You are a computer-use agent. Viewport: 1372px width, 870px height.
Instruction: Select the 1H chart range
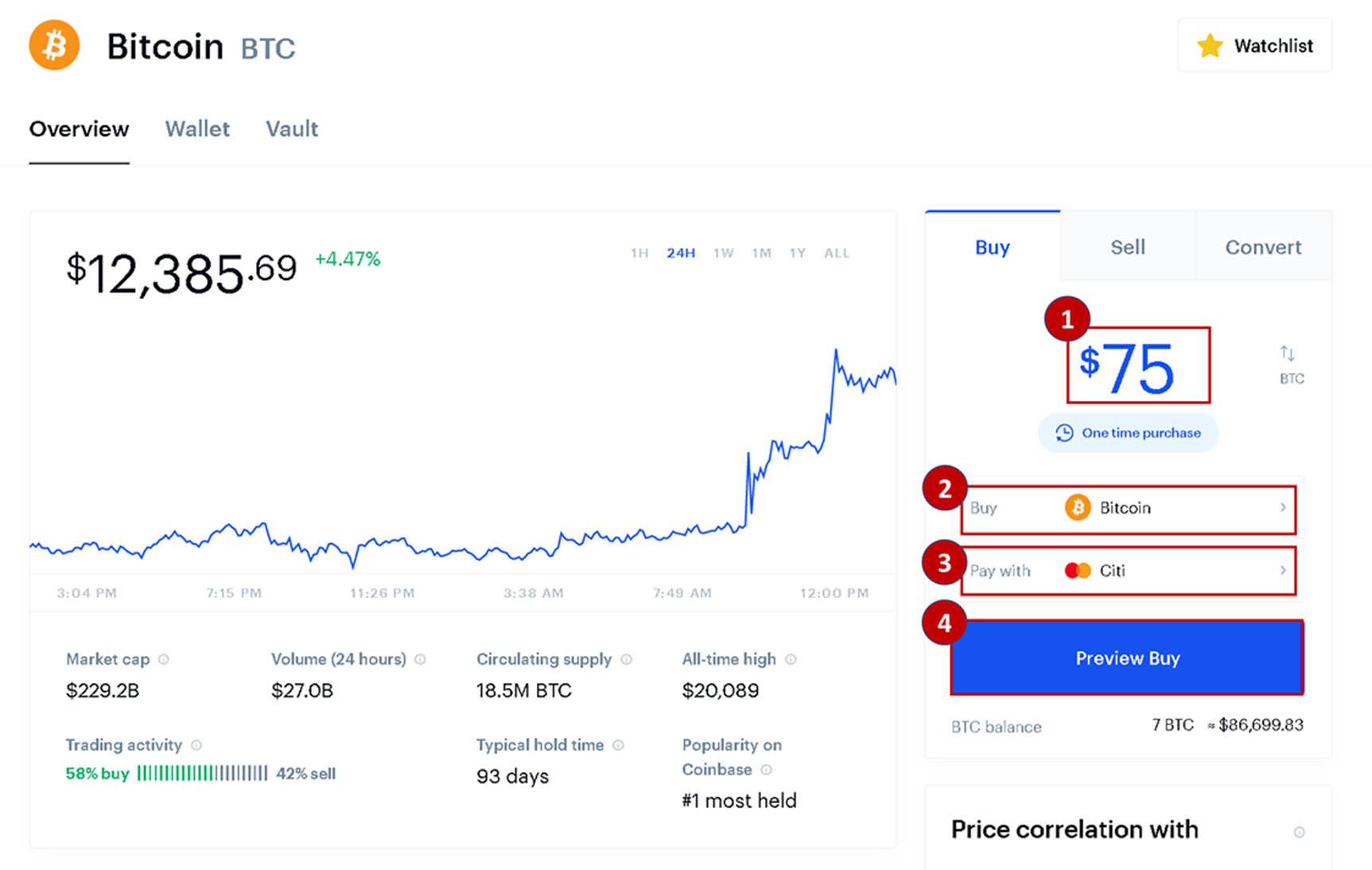click(x=639, y=253)
